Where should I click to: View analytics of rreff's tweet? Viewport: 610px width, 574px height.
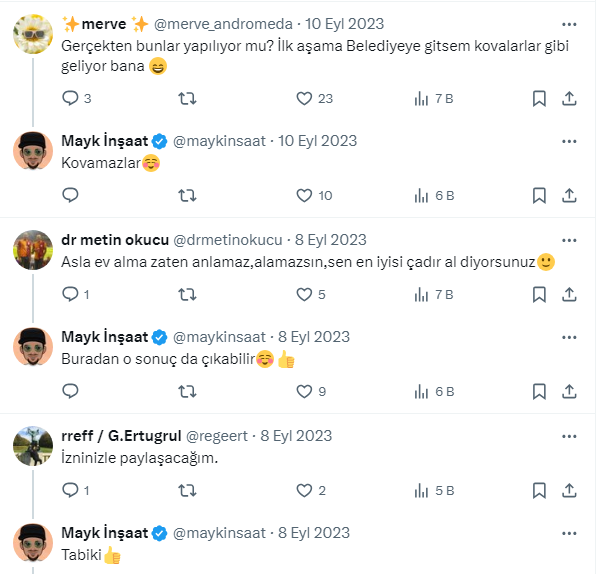[x=421, y=490]
